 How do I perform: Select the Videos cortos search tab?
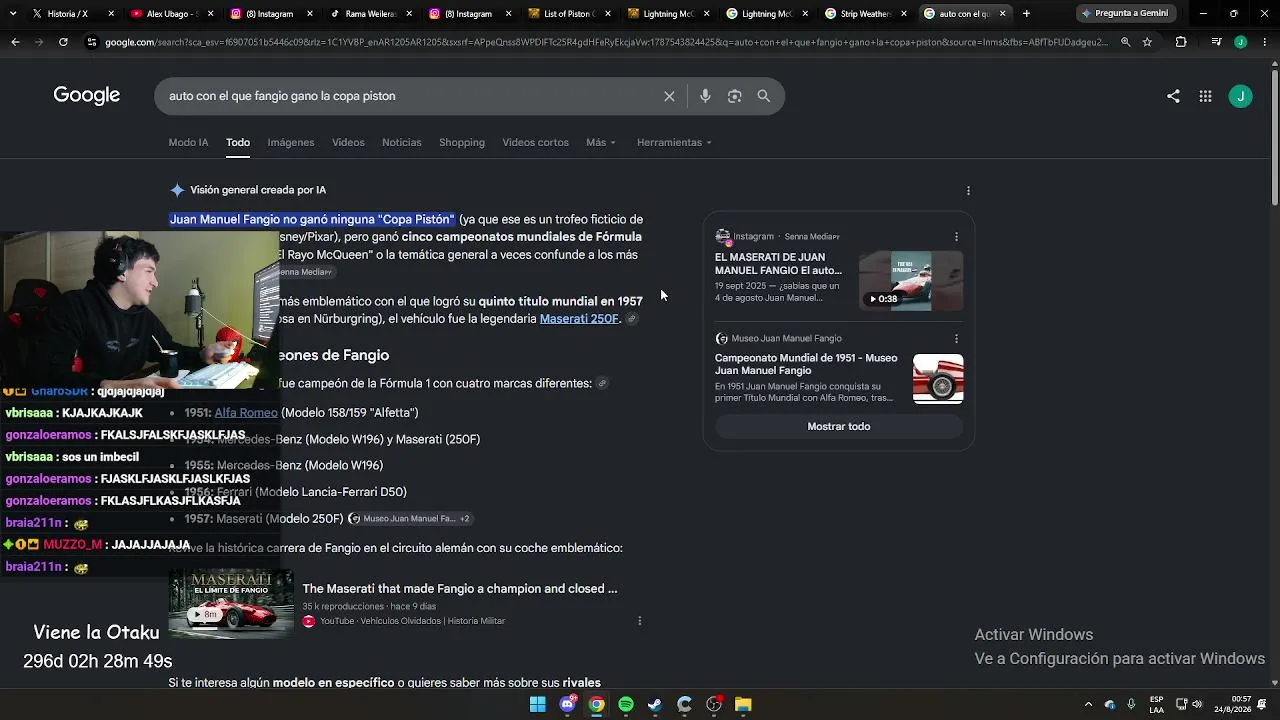(535, 142)
